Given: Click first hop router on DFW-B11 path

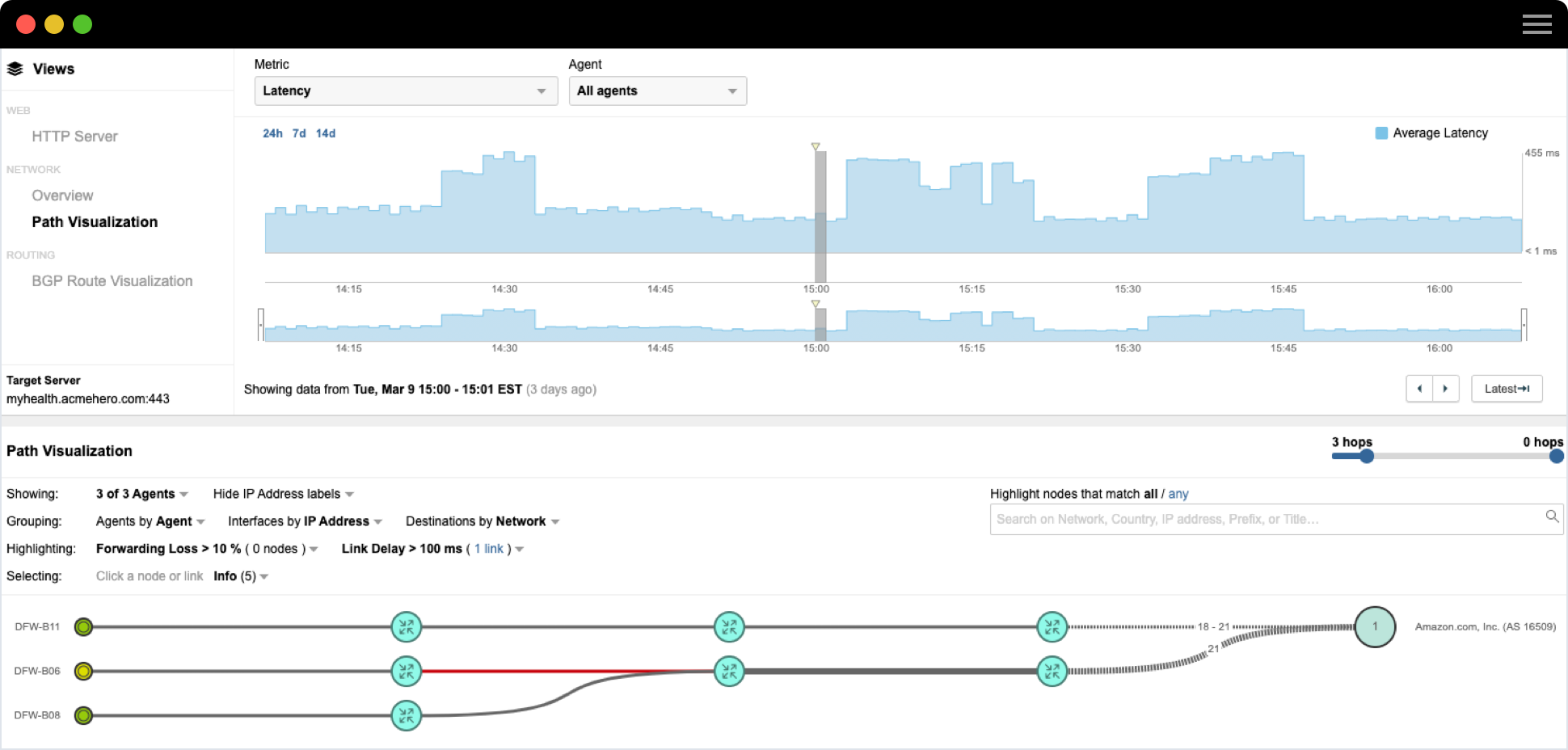Looking at the screenshot, I should click(406, 627).
